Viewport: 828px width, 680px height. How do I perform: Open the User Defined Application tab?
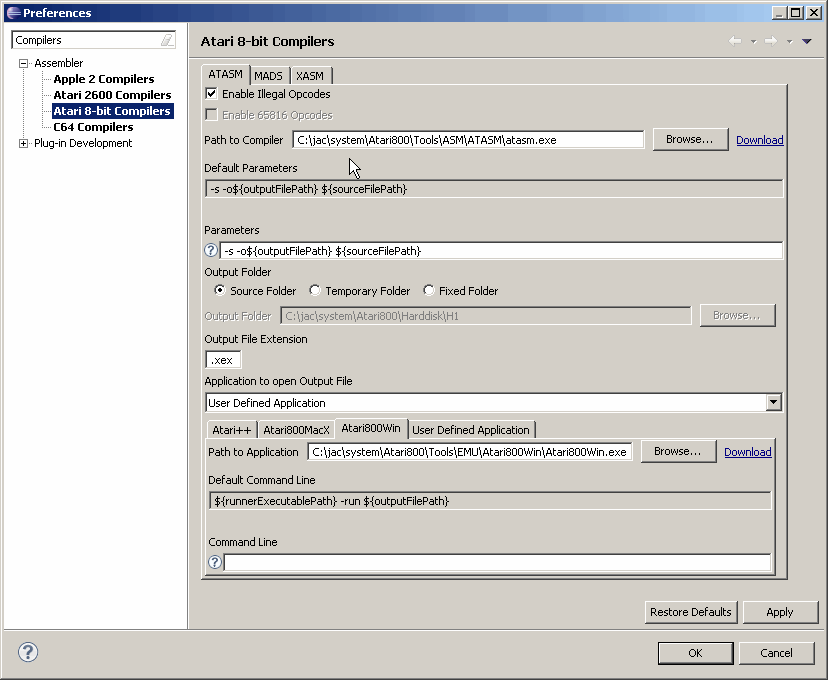471,430
